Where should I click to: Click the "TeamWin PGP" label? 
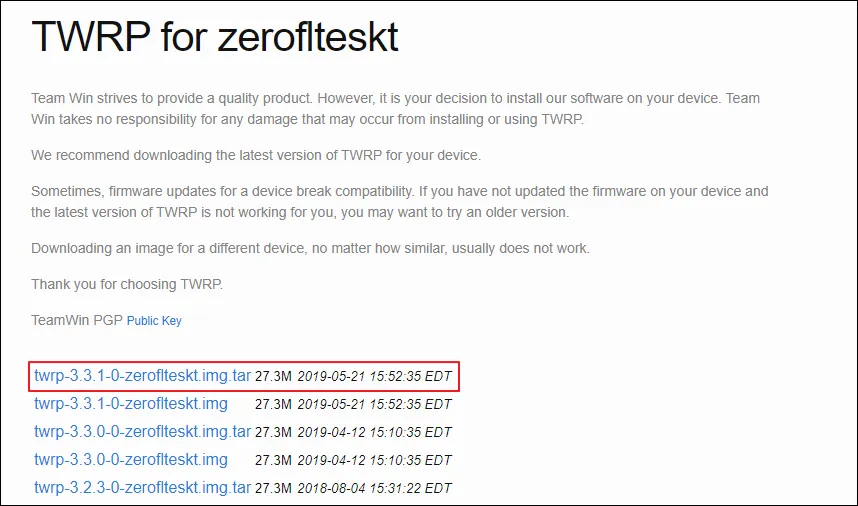76,321
